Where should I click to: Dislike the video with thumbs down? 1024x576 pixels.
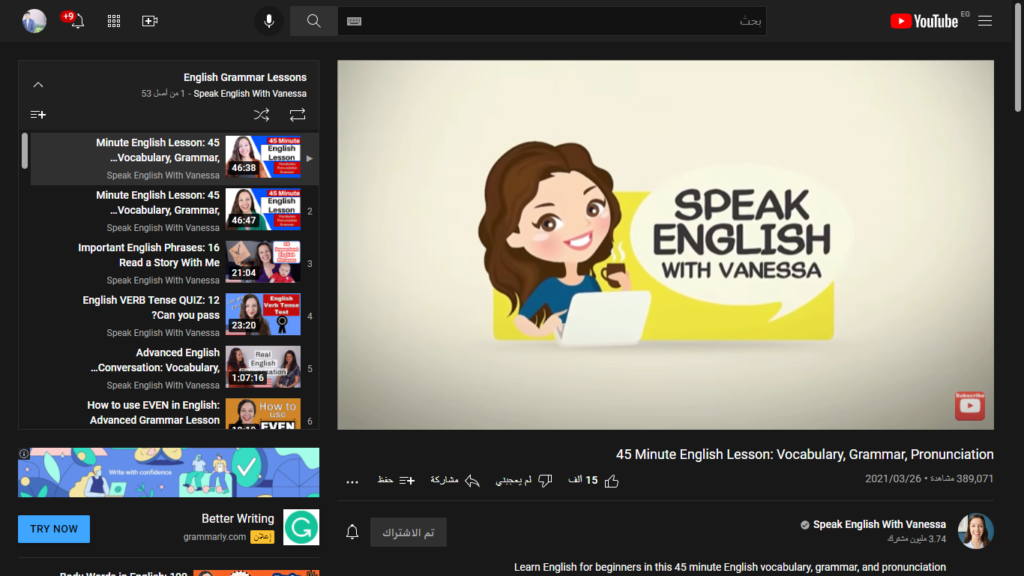click(x=545, y=481)
